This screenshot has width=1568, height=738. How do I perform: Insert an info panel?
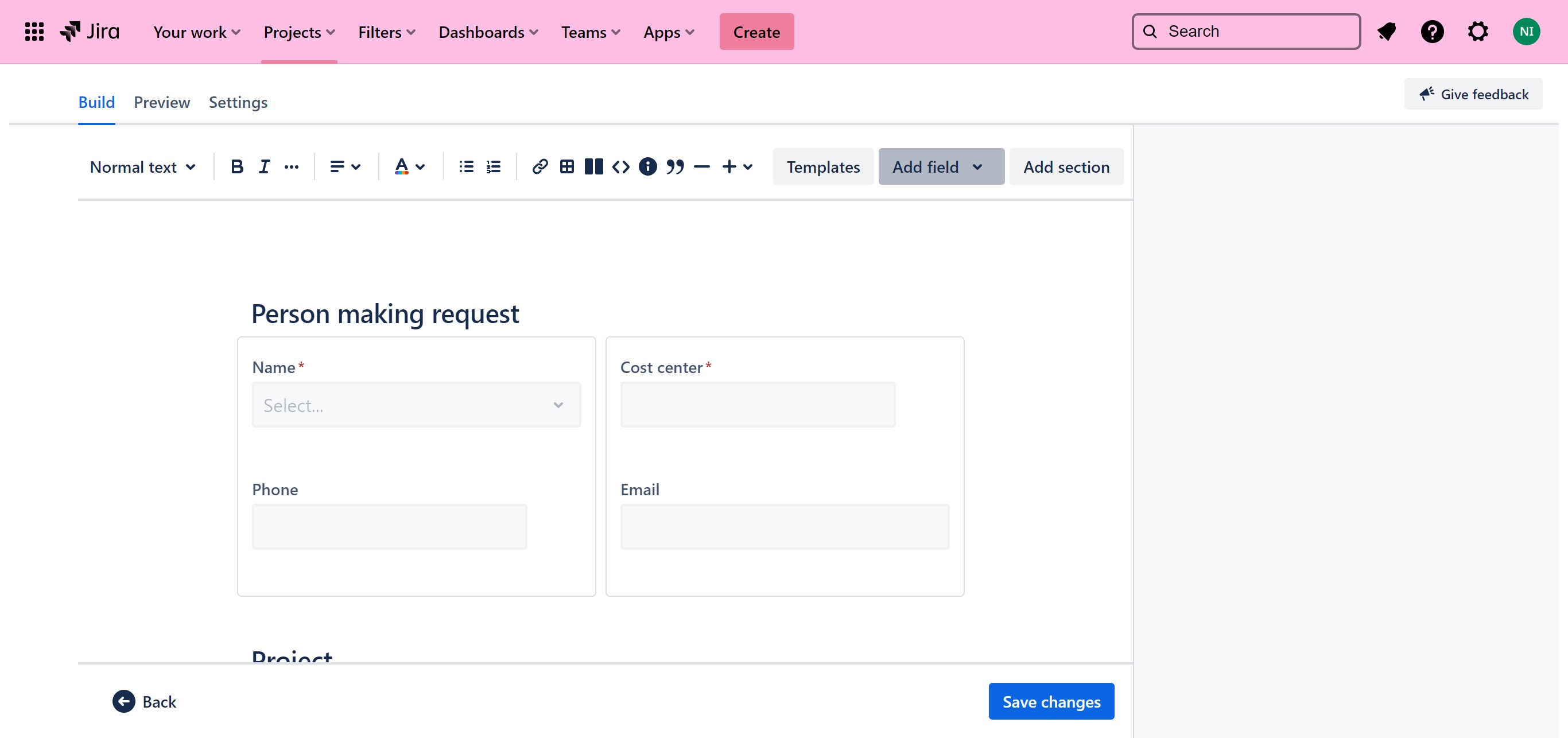coord(647,166)
